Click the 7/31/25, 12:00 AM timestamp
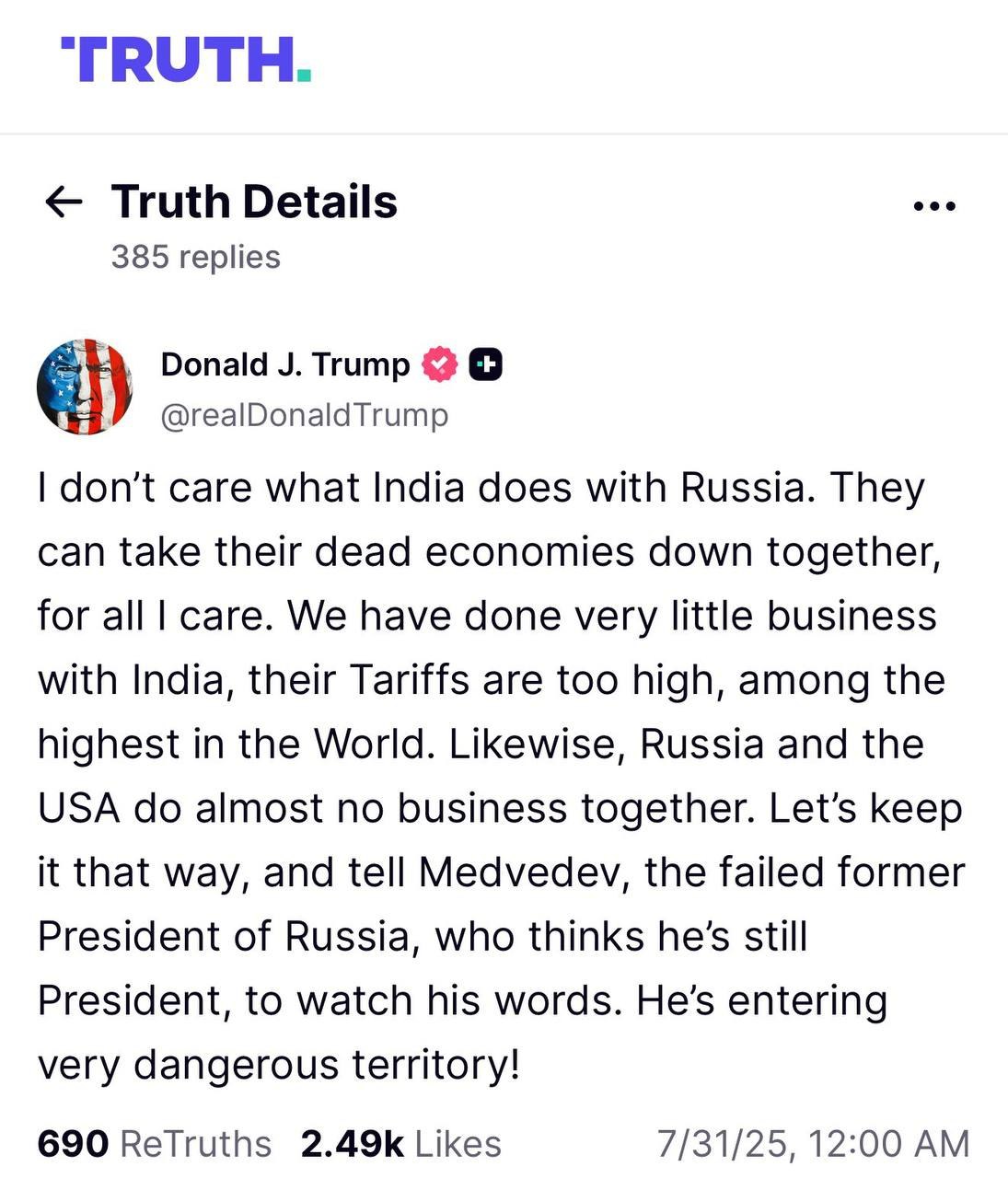 tap(813, 1144)
